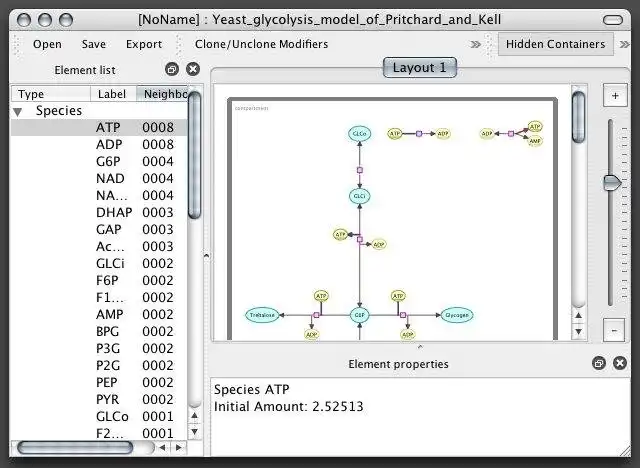Select ATP row in element list
The height and width of the screenshot is (468, 640).
click(99, 128)
